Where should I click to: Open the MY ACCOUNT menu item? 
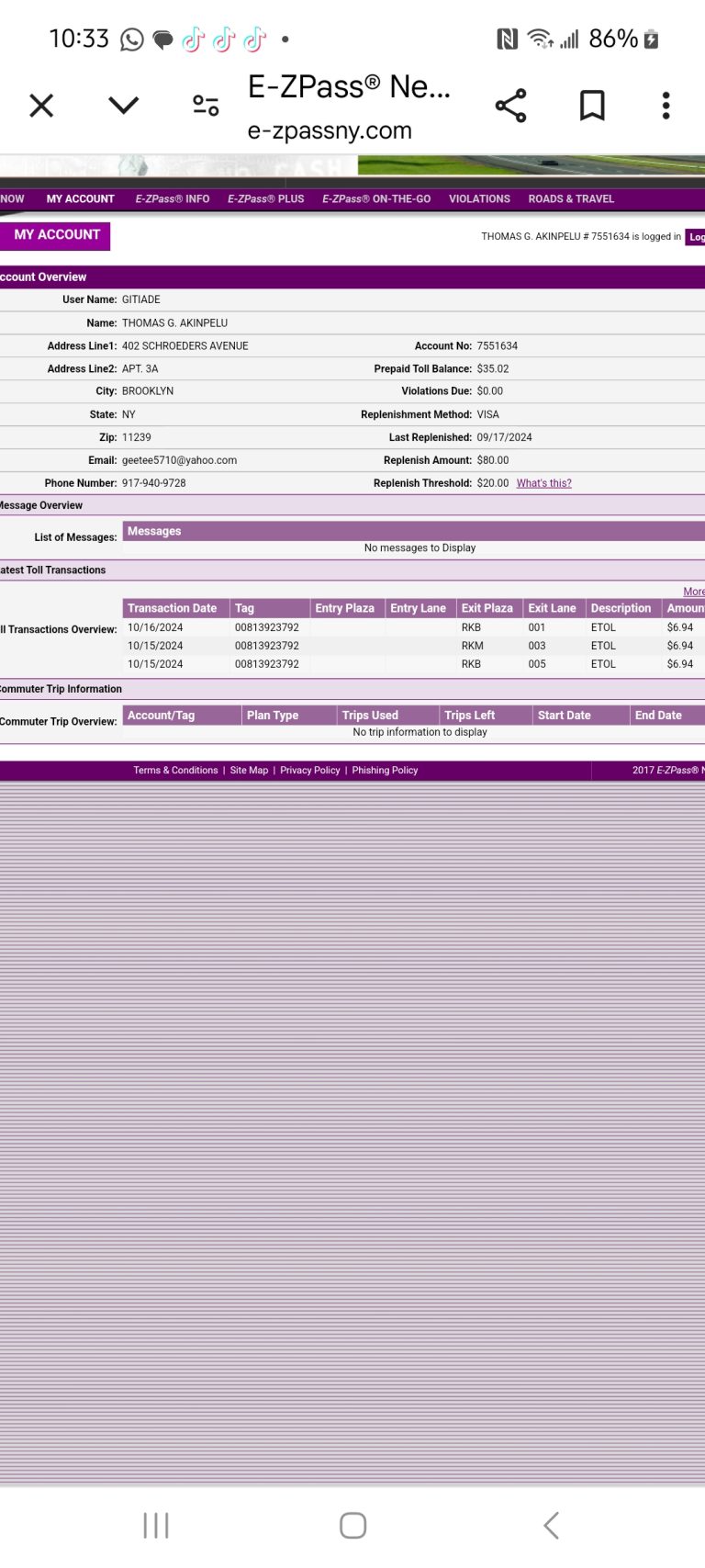[x=81, y=199]
